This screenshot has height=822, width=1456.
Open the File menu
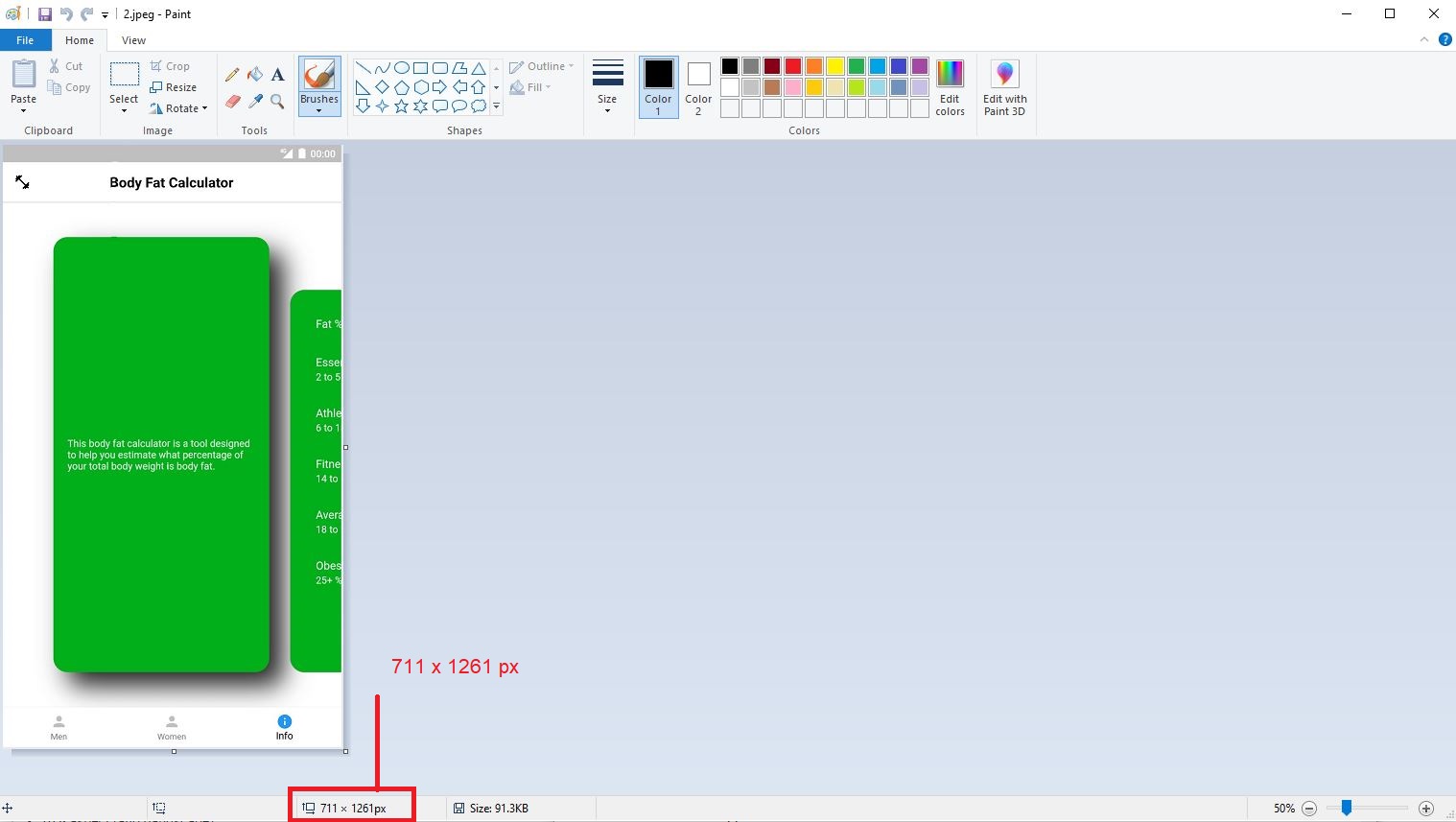[x=25, y=39]
